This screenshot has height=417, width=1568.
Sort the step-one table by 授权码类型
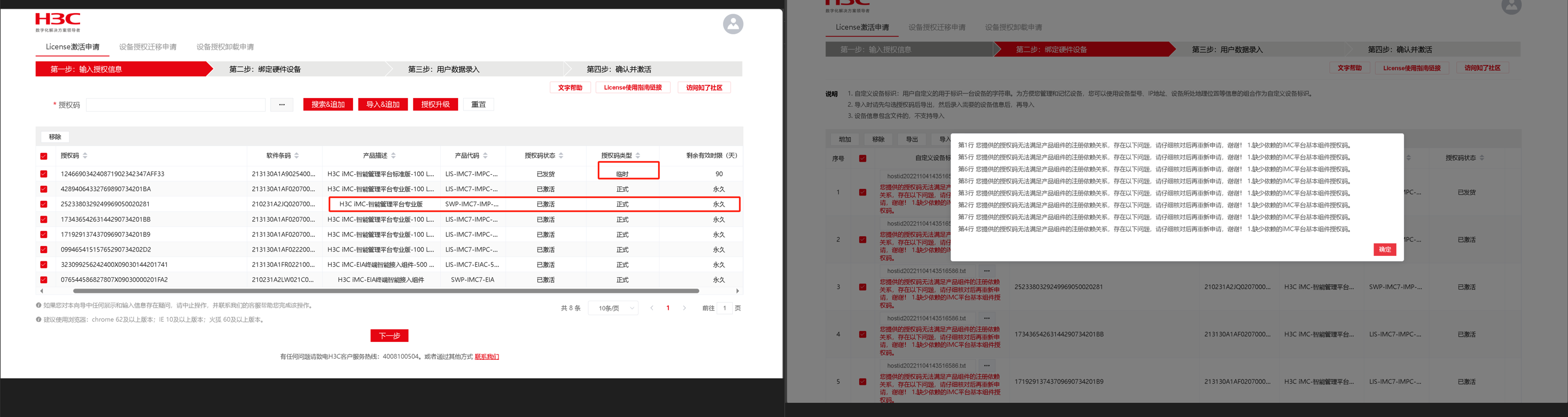637,156
